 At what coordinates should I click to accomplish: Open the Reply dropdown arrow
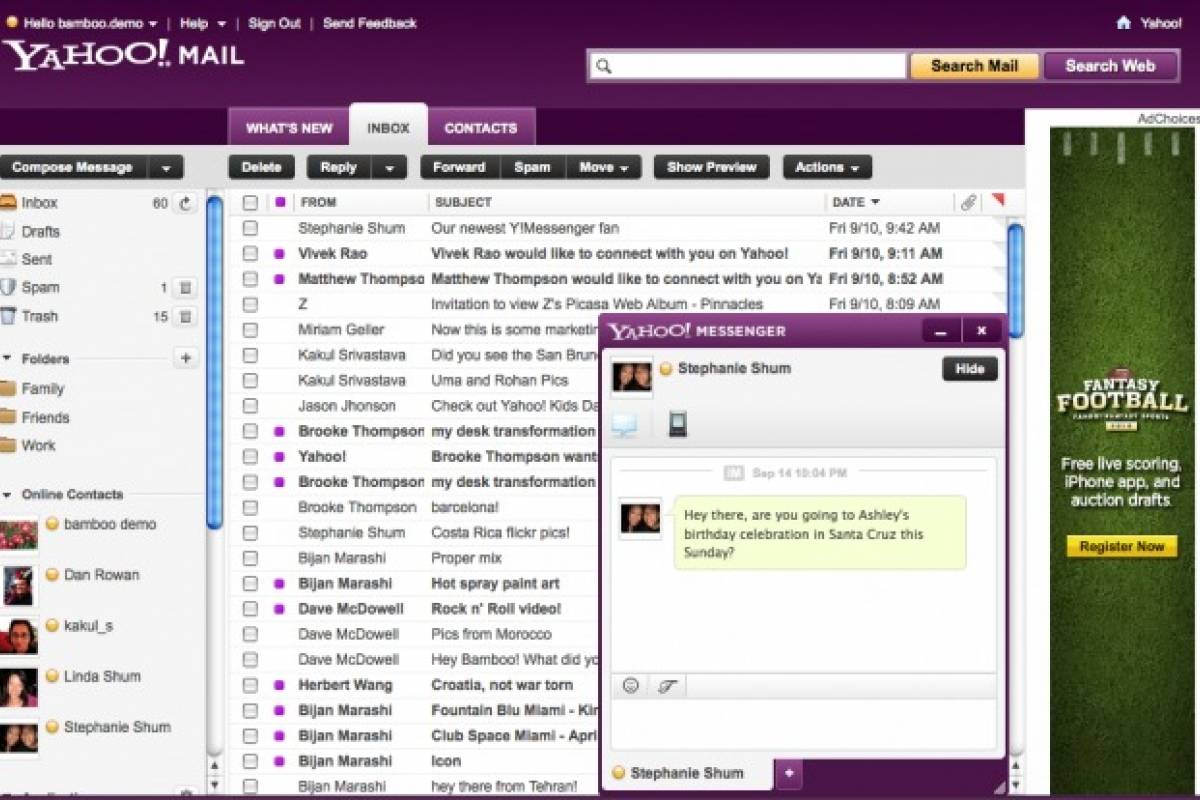[389, 168]
